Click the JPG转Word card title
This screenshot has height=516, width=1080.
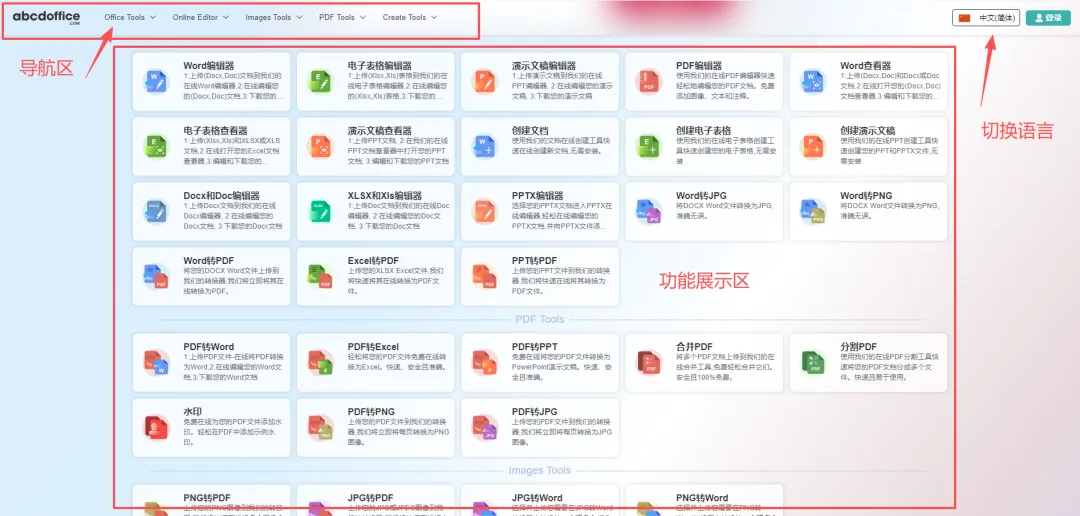tap(537, 497)
